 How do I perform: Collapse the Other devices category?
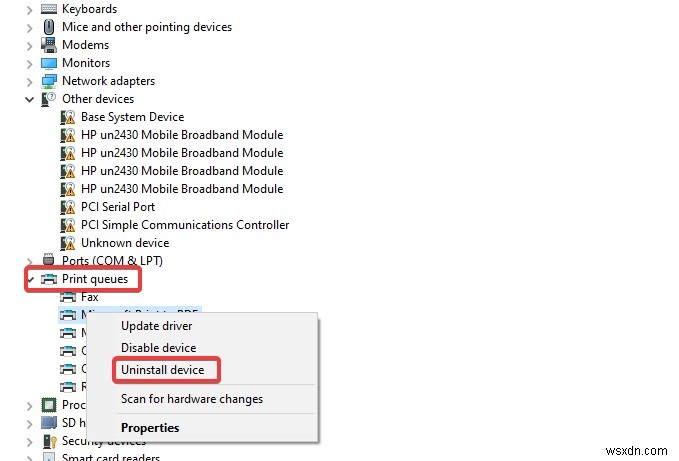click(x=31, y=99)
